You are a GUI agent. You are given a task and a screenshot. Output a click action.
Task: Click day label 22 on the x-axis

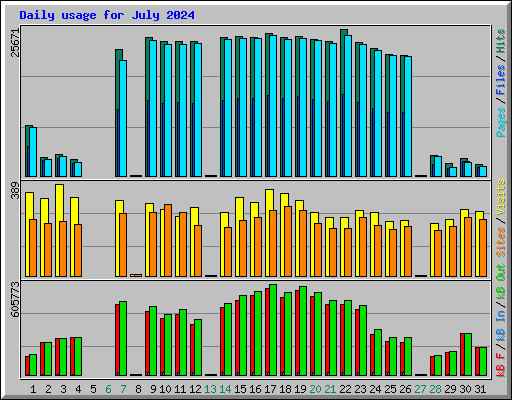click(345, 389)
